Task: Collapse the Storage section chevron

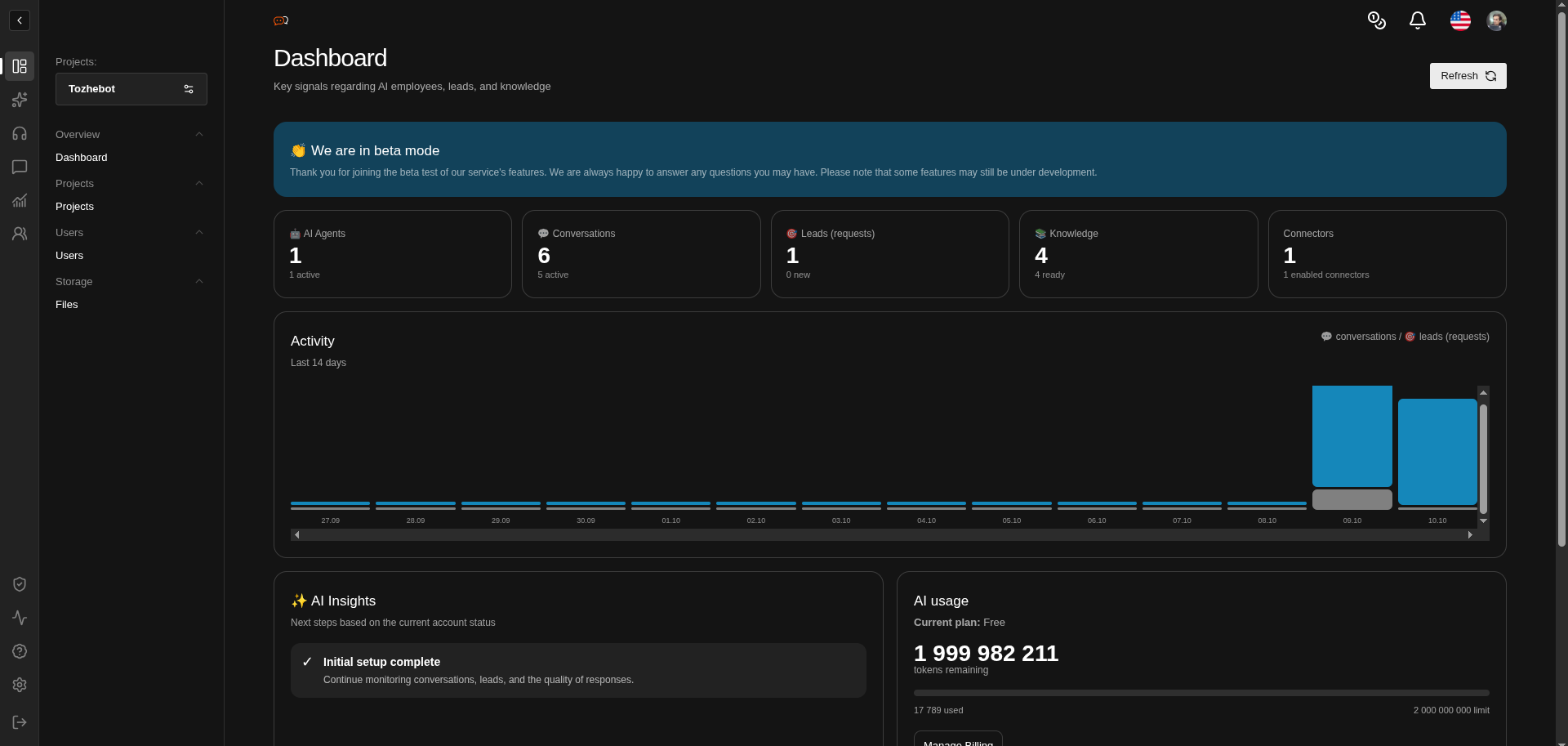Action: click(199, 281)
